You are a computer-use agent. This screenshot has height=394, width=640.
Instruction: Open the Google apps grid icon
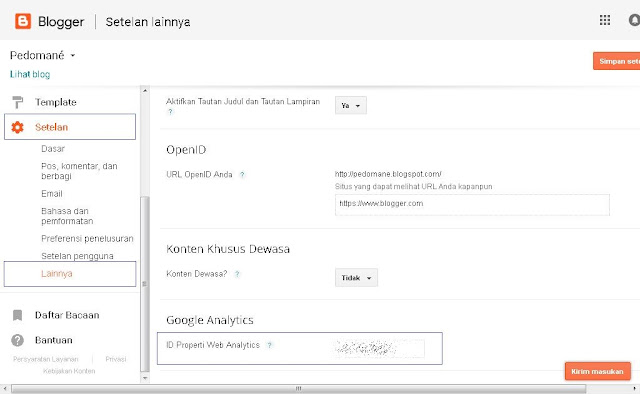click(605, 20)
